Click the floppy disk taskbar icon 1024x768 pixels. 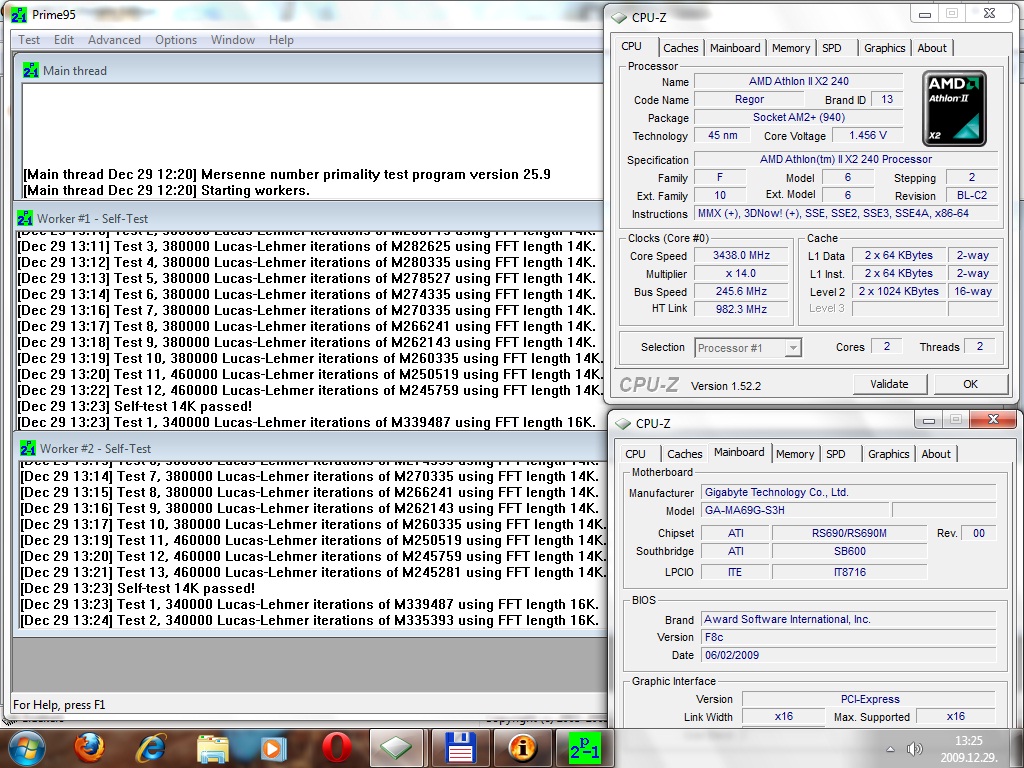coord(460,748)
